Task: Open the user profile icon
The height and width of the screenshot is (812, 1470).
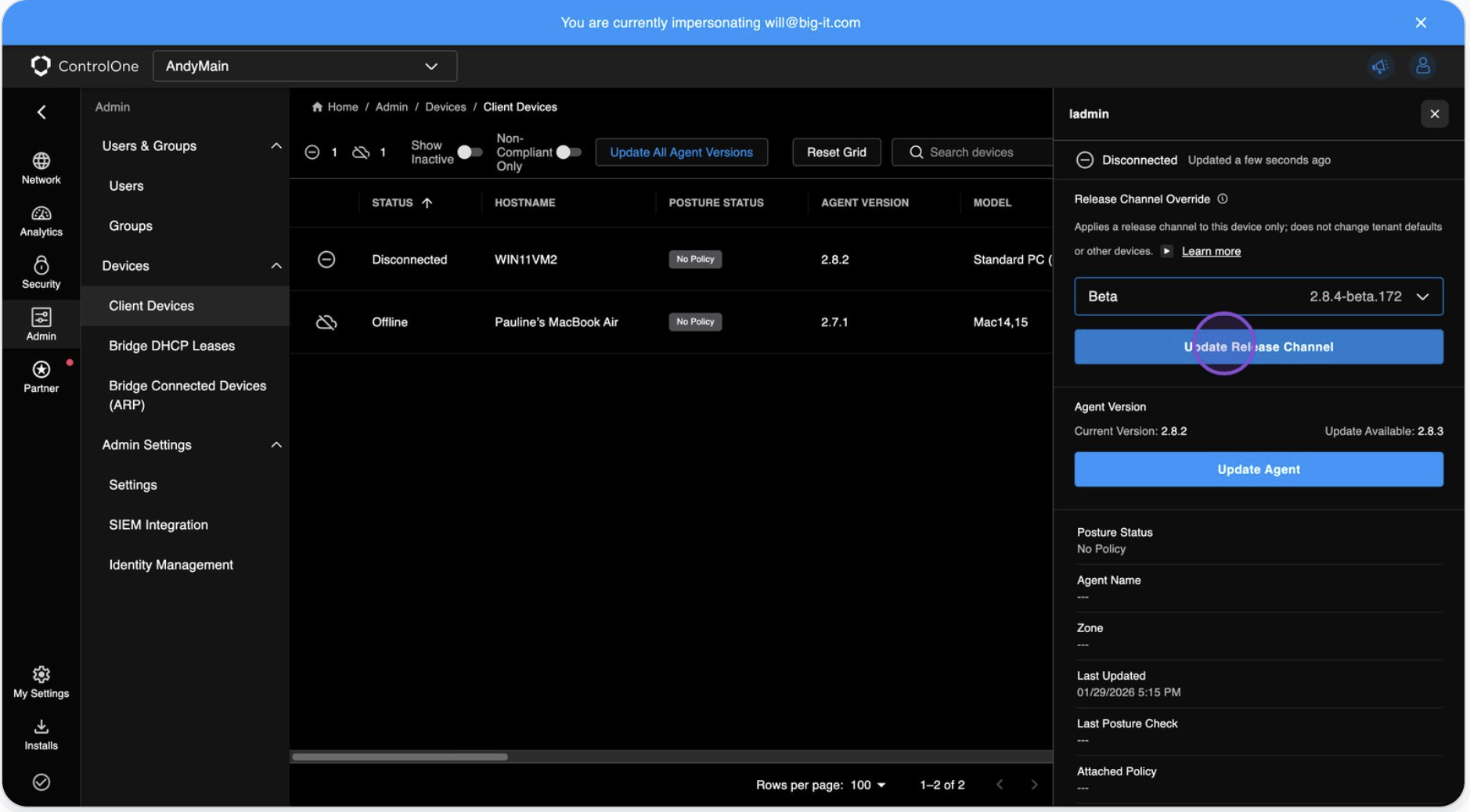Action: [1422, 66]
